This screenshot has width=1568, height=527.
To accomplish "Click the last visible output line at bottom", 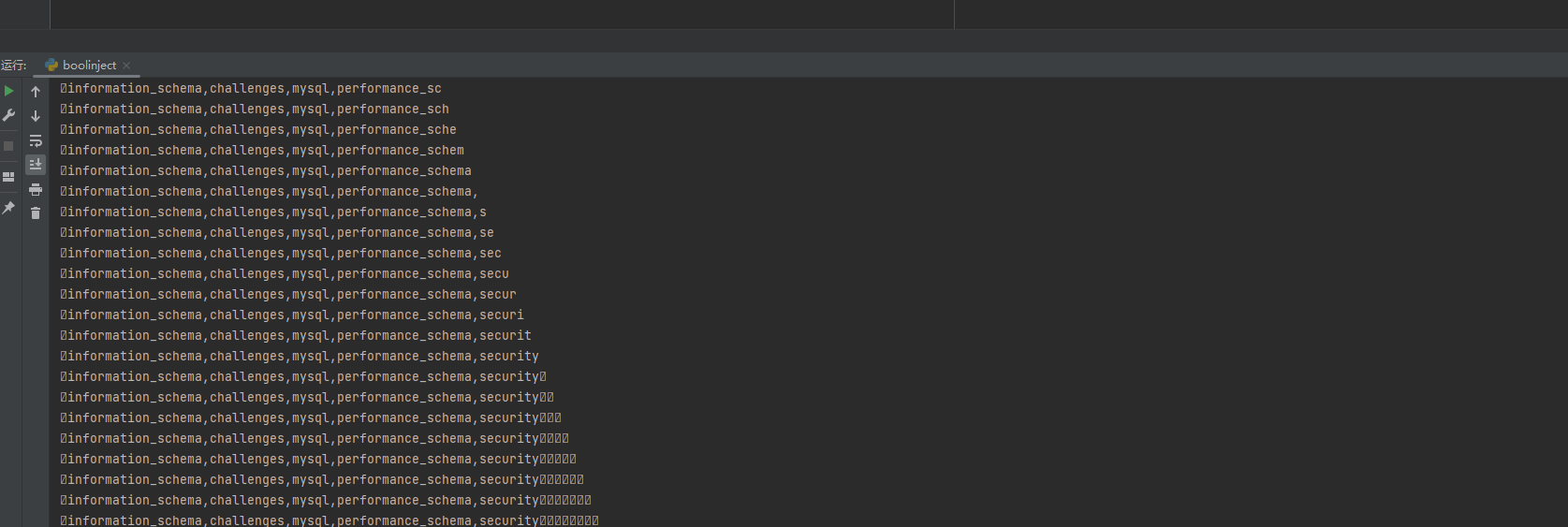I will [330, 520].
